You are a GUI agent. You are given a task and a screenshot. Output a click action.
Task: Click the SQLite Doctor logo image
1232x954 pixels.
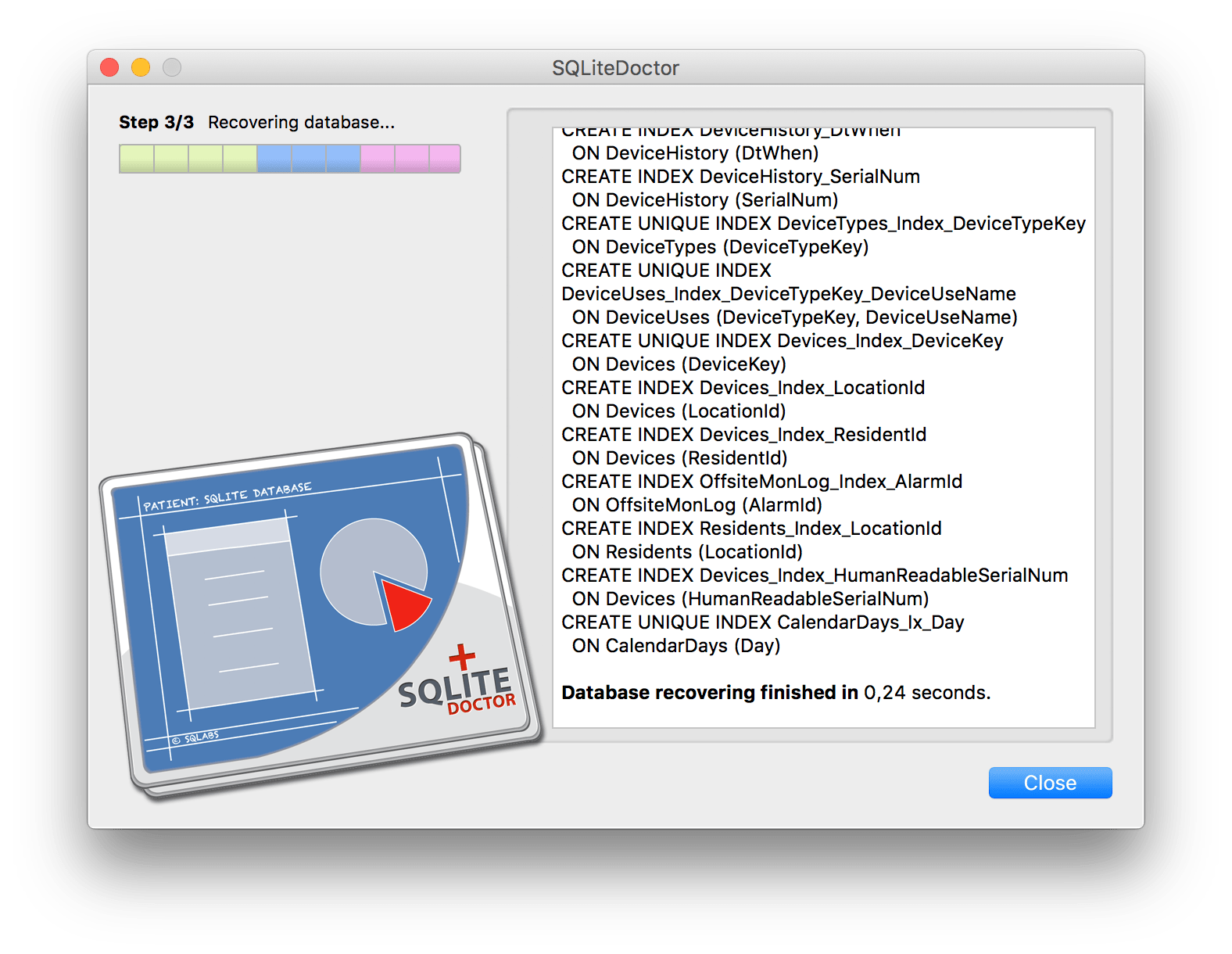pyautogui.click(x=321, y=617)
